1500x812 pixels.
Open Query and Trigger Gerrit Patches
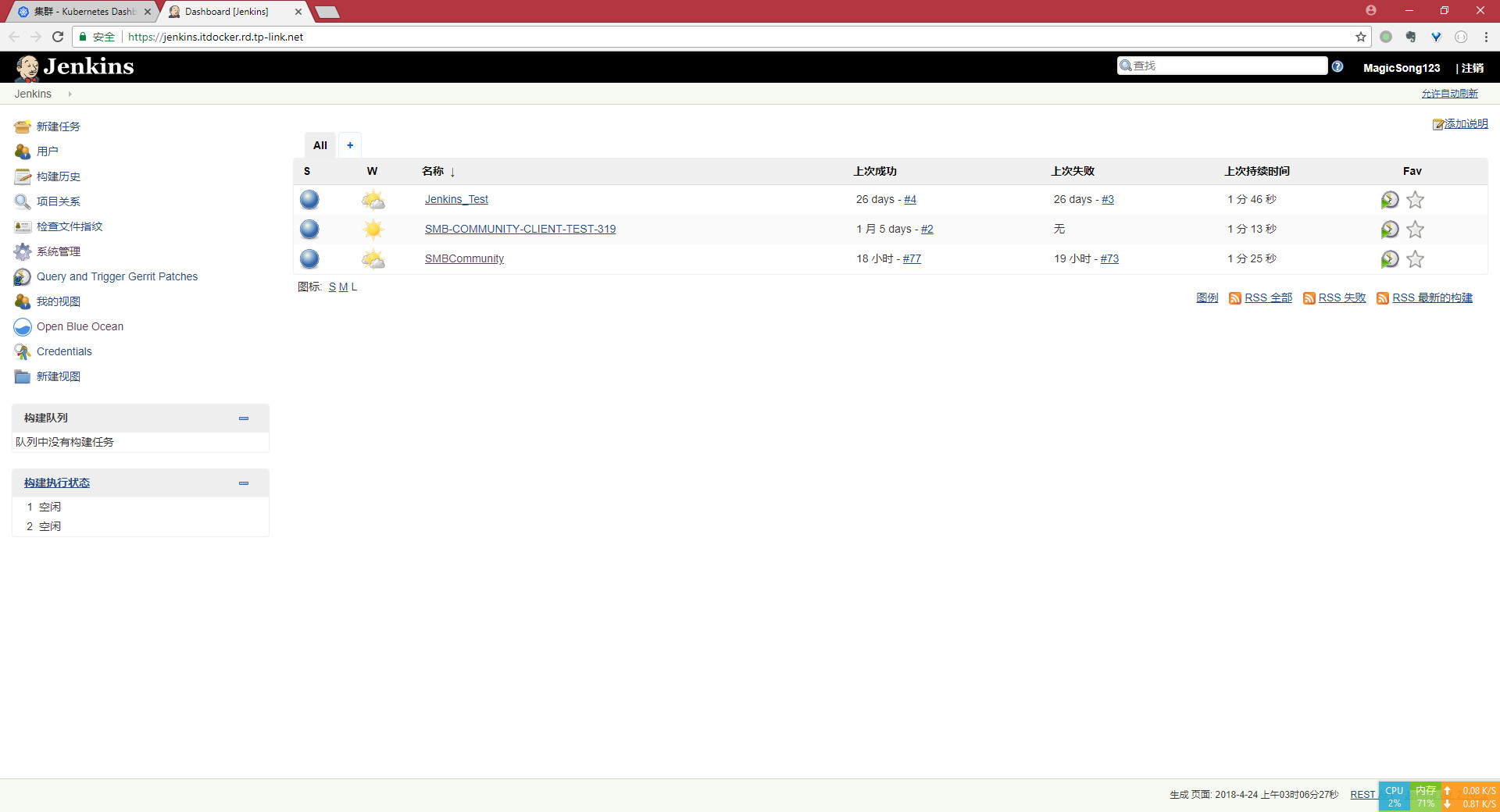[117, 276]
